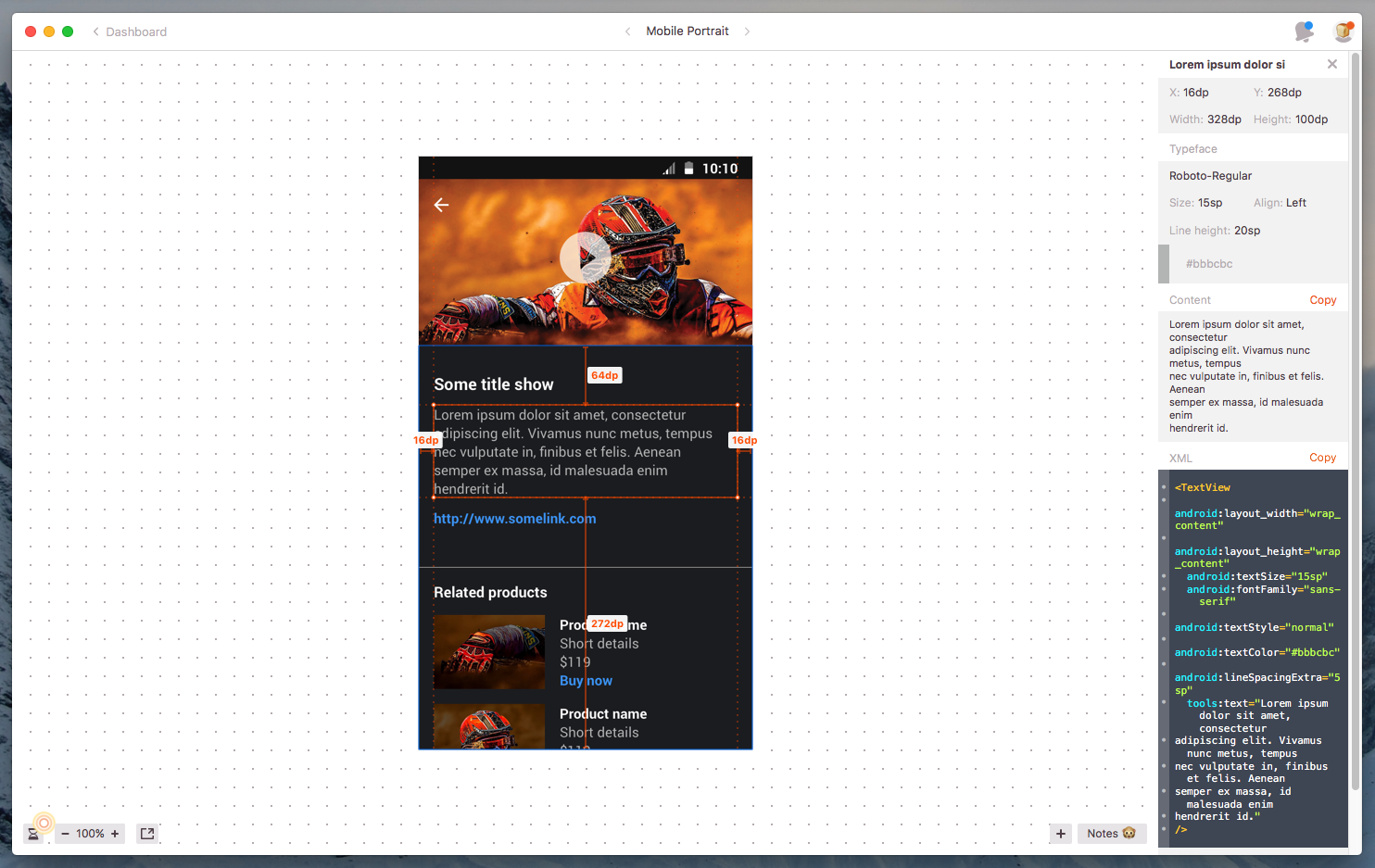Click the open-in-external-window icon
The width and height of the screenshot is (1375, 868).
pos(147,834)
